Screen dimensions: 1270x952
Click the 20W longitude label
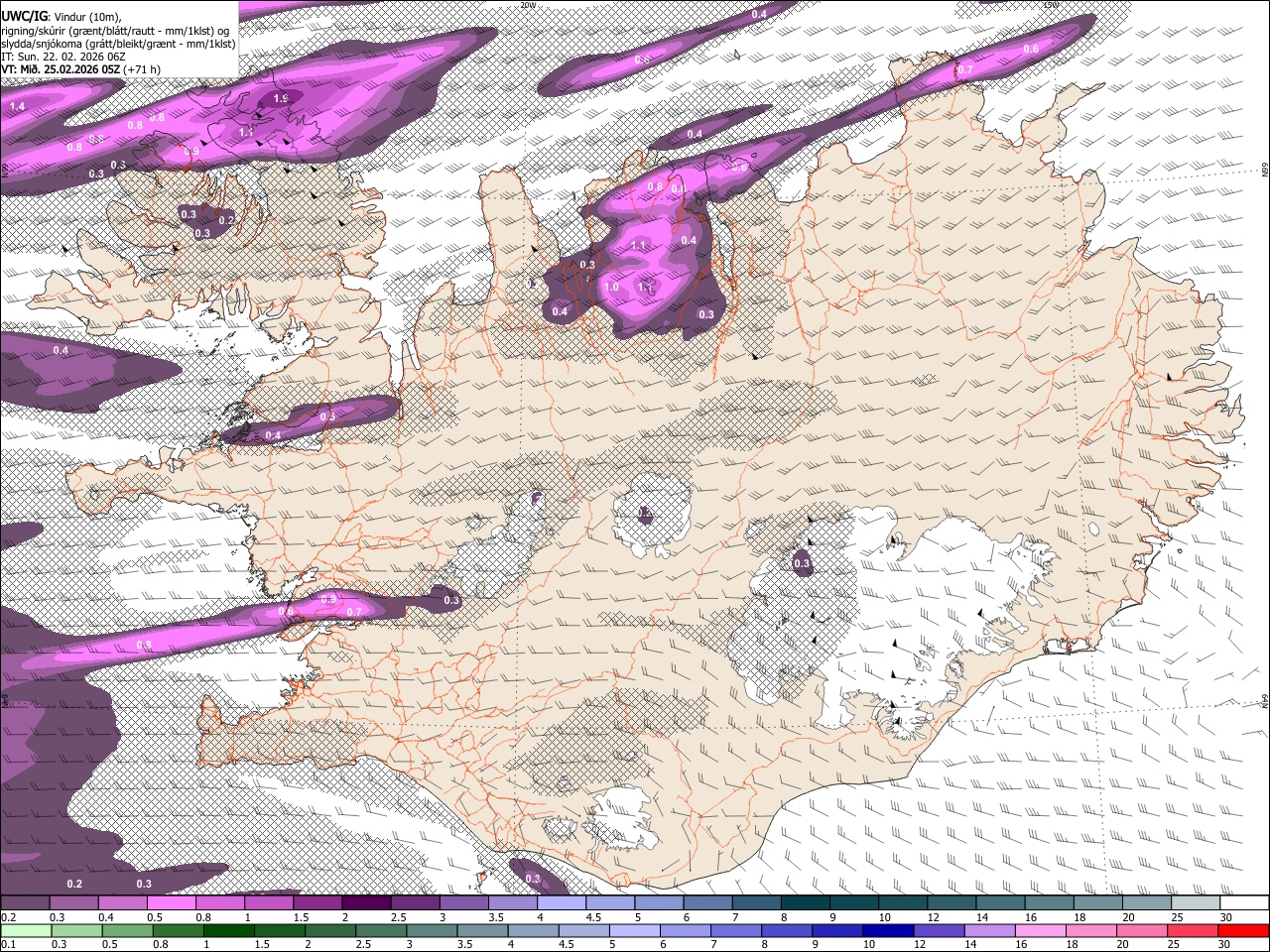click(528, 5)
